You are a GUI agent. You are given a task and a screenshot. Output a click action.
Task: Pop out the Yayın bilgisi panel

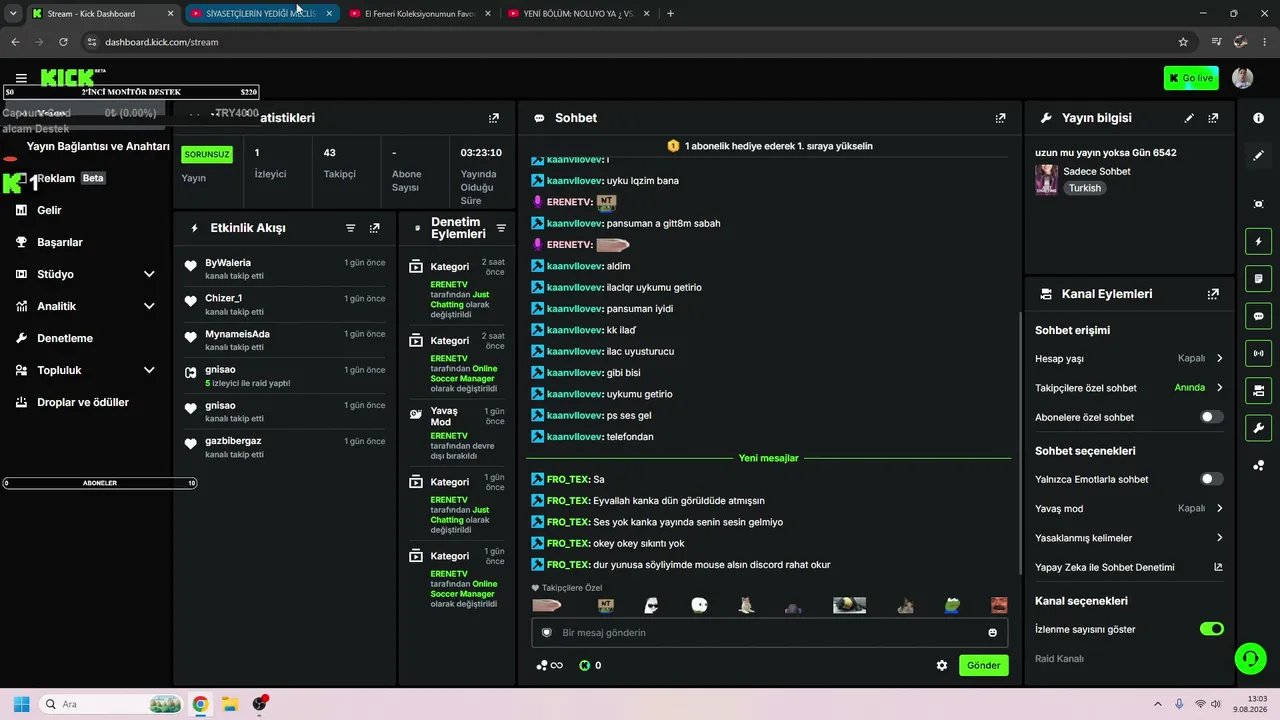click(x=1213, y=118)
